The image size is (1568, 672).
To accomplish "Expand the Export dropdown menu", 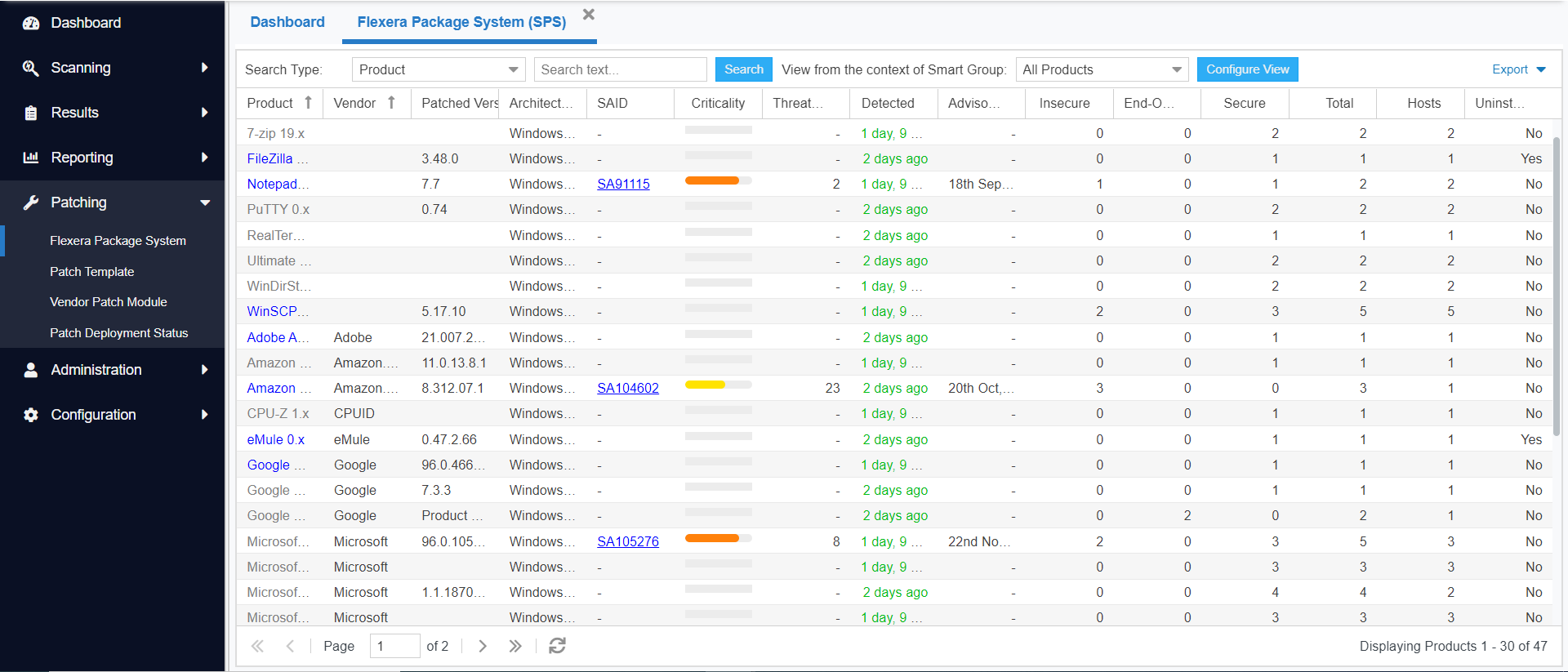I will [1518, 69].
